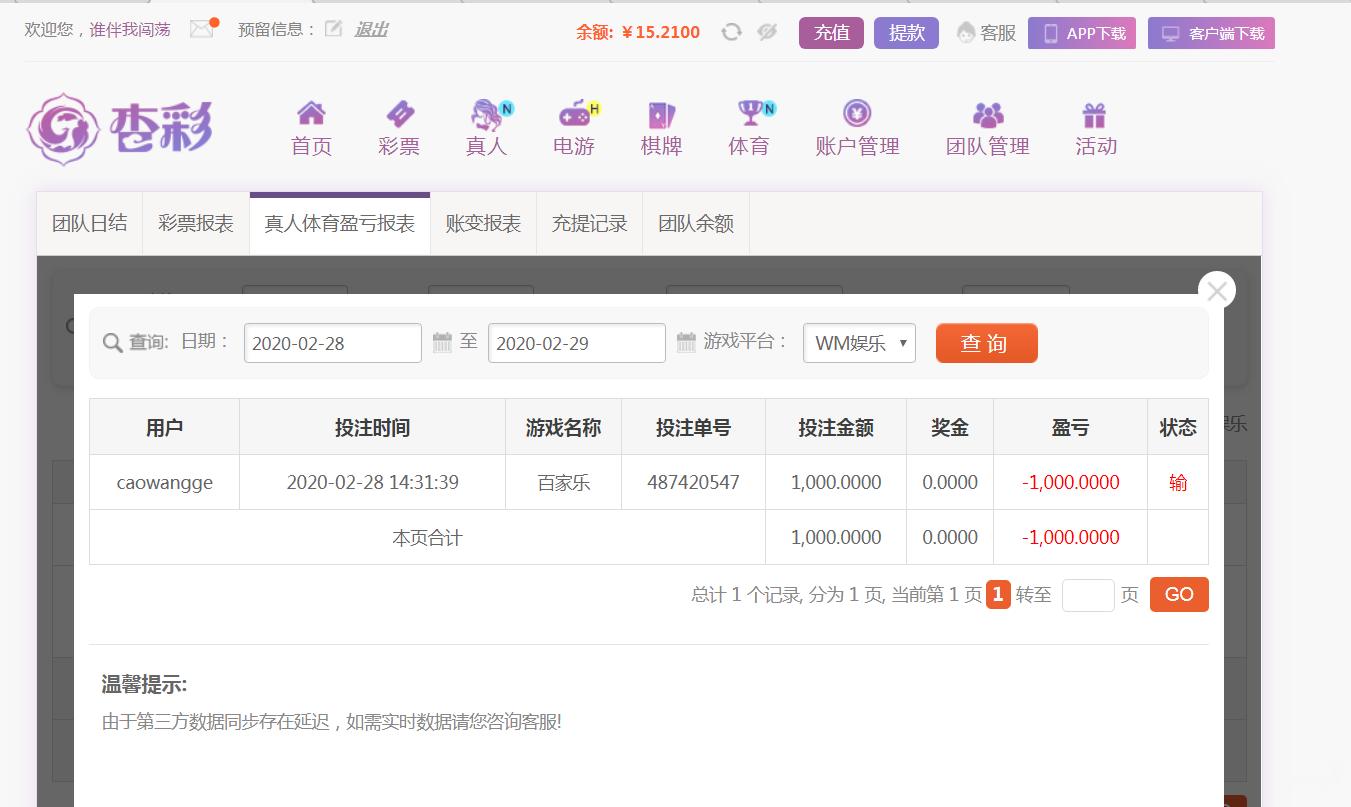The image size is (1351, 807).
Task: Click the 充值 recharge button
Action: coord(831,33)
